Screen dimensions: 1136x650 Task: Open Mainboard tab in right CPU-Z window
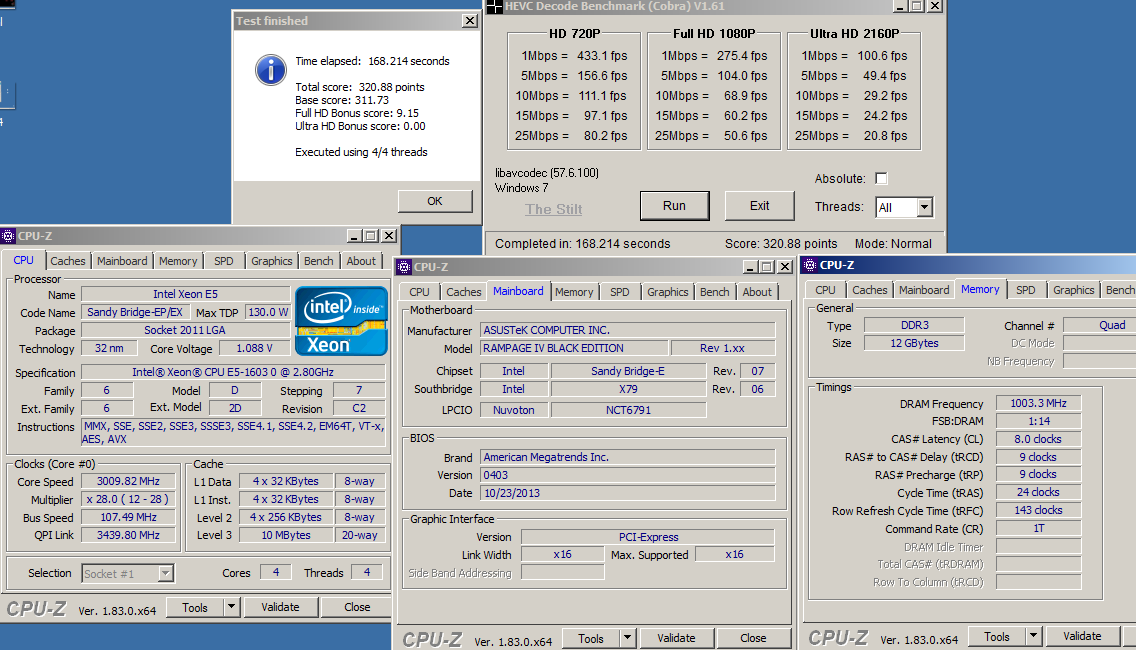click(924, 290)
